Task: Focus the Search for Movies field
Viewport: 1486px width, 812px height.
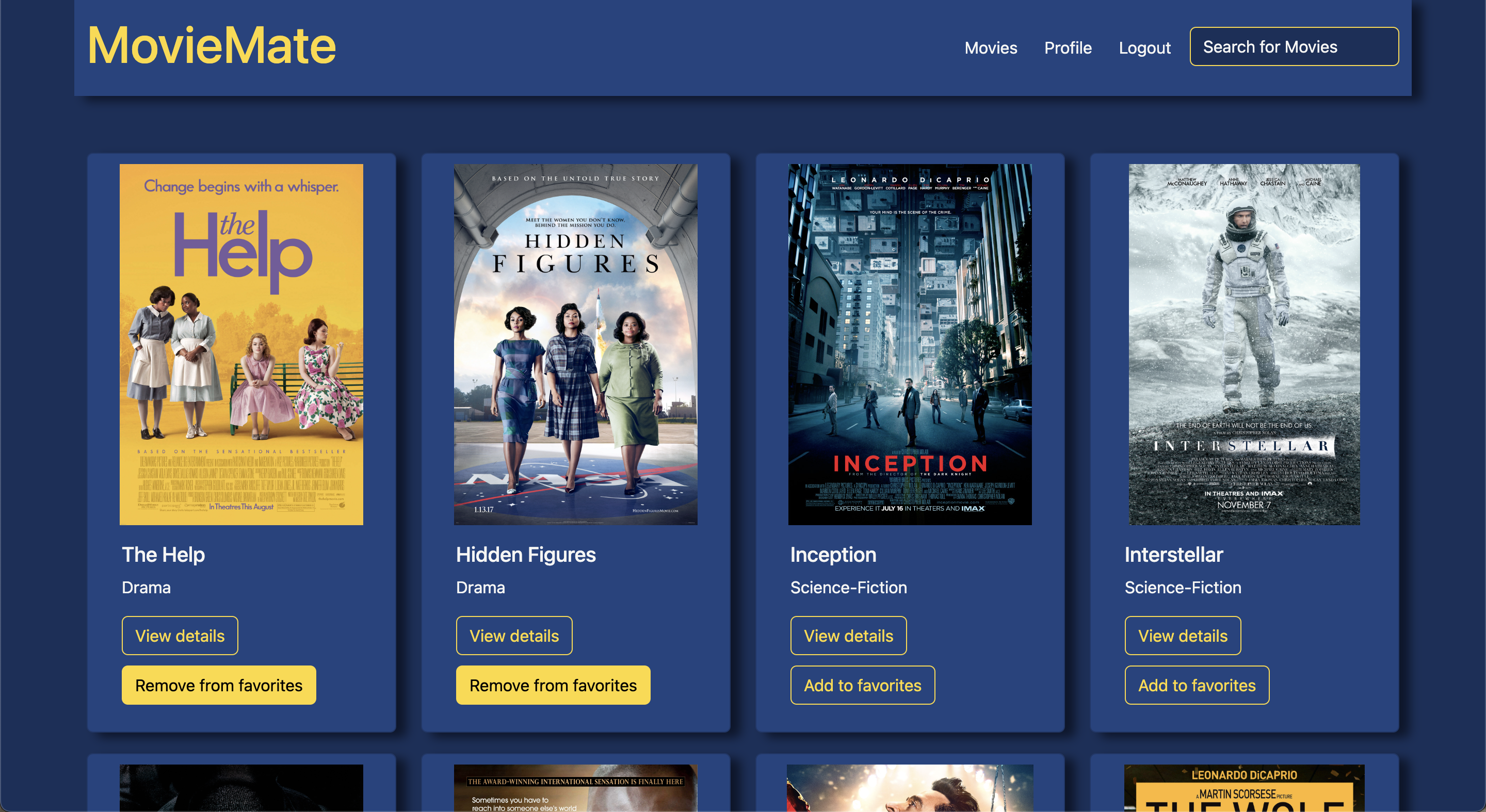Action: pyautogui.click(x=1294, y=47)
